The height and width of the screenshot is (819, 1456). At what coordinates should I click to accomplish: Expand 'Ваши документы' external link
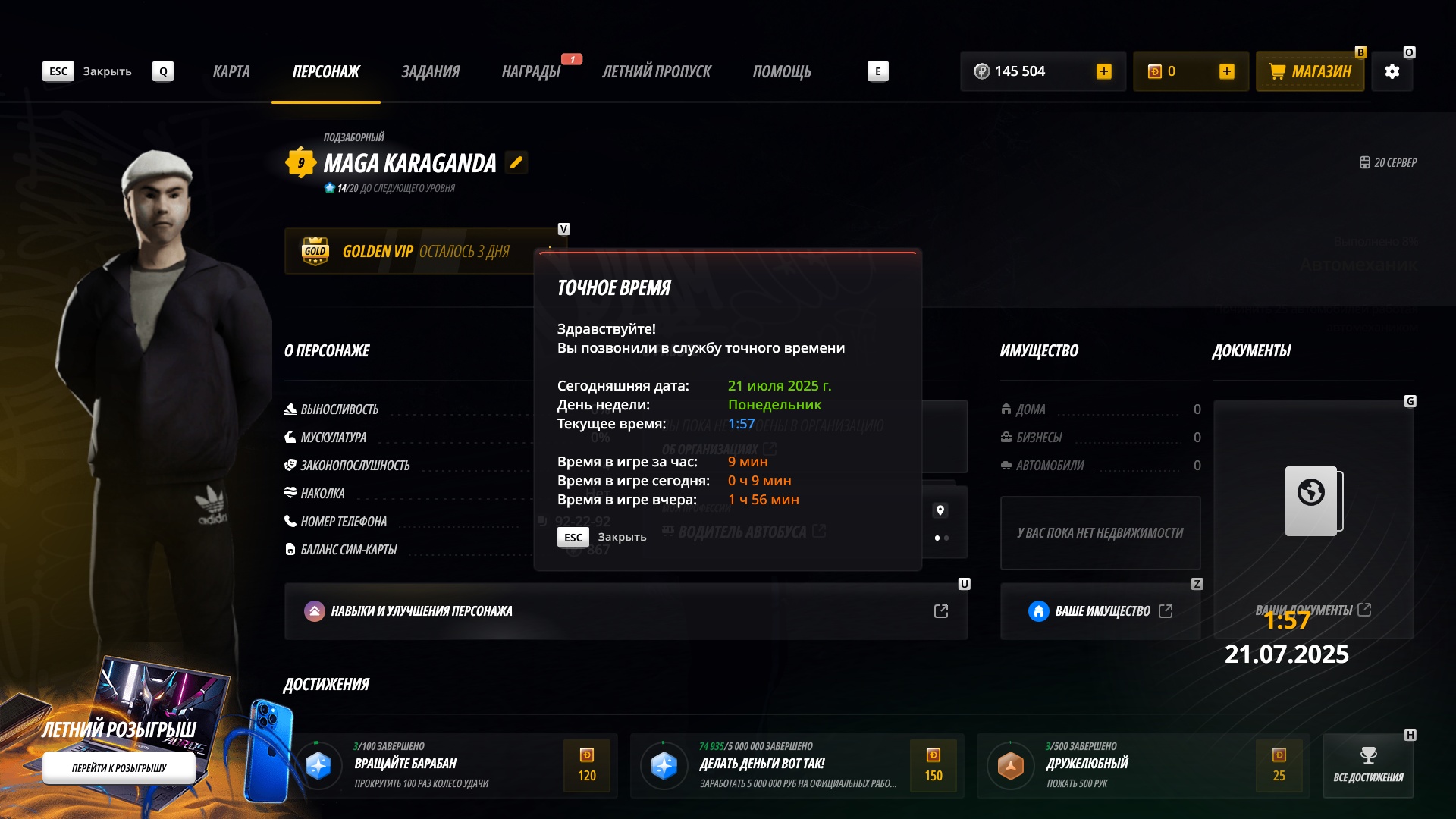click(x=1364, y=610)
